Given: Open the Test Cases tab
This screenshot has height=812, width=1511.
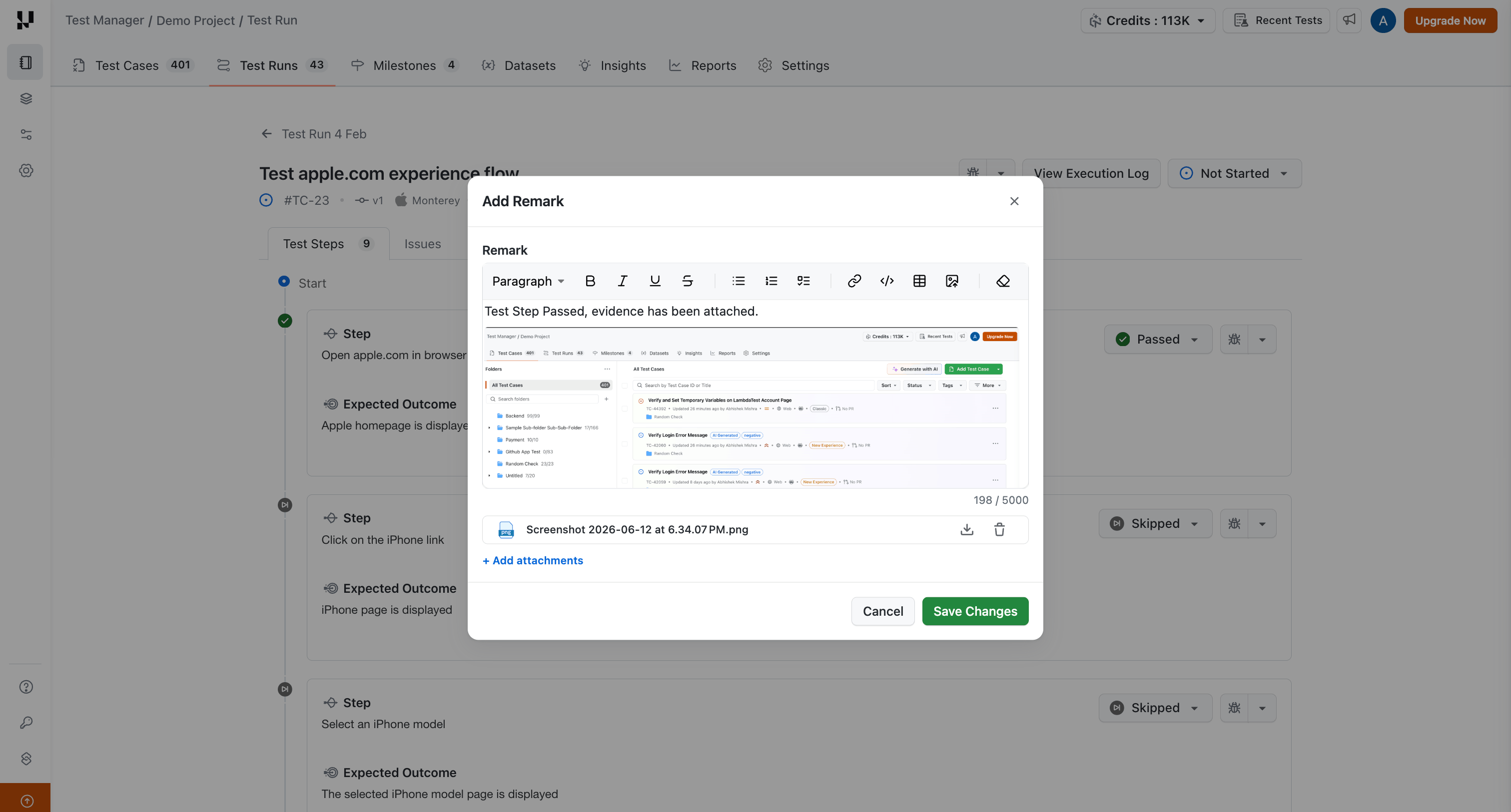Looking at the screenshot, I should (132, 65).
